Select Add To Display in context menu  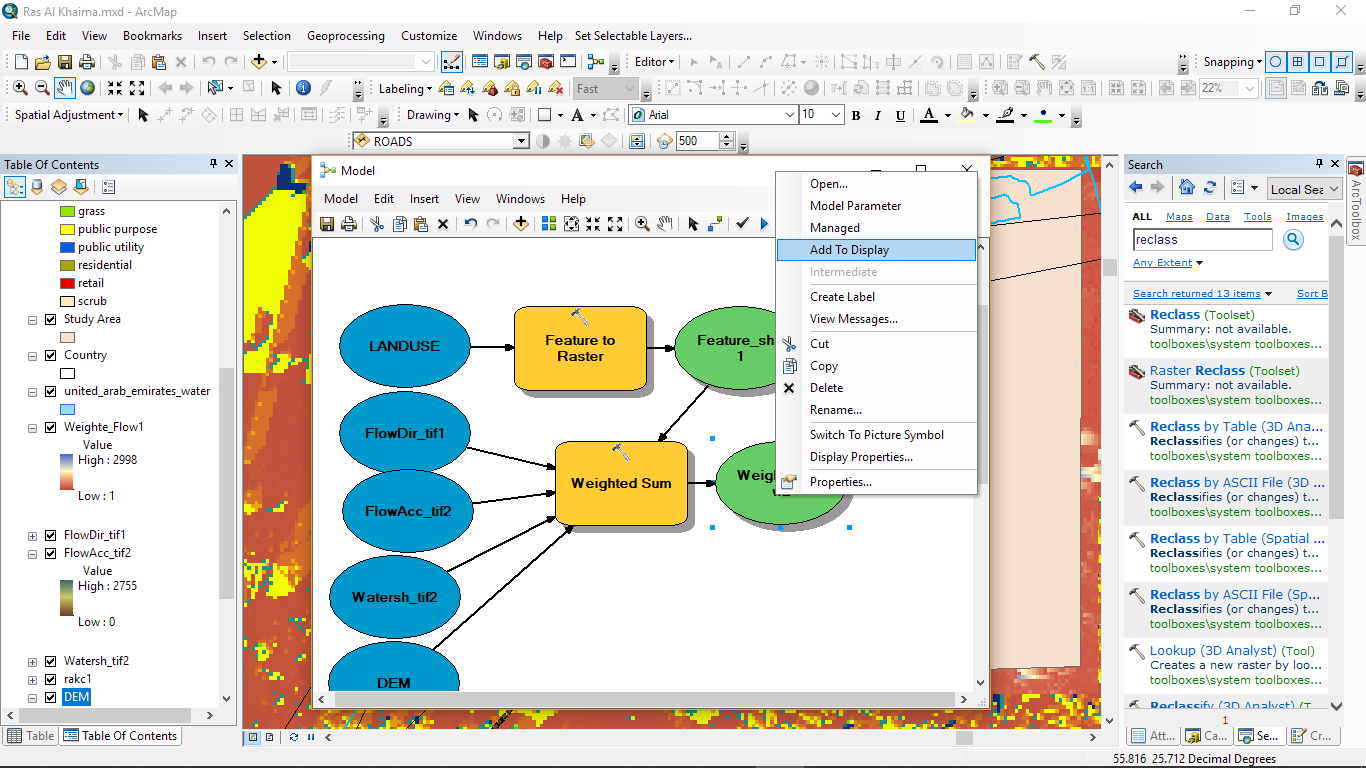pos(876,250)
